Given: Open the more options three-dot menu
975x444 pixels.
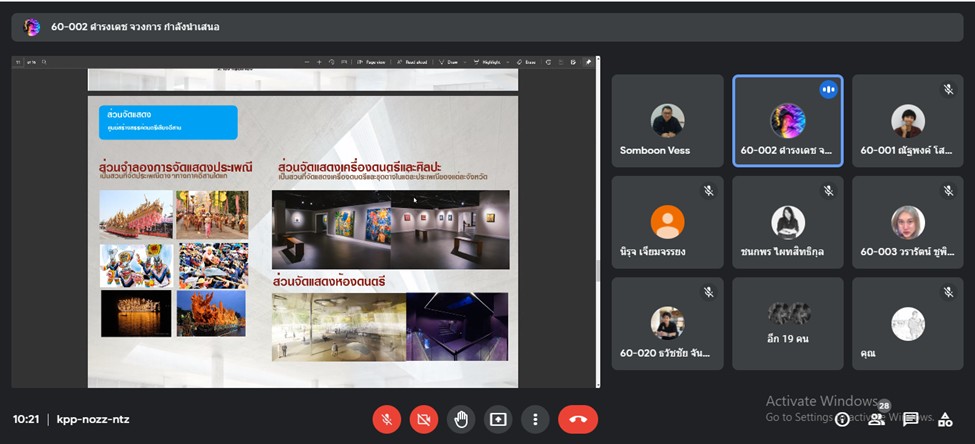Looking at the screenshot, I should click(535, 419).
